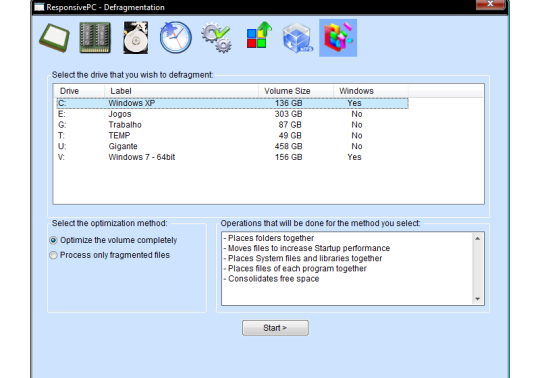Click 'Places files of each program together' line
This screenshot has height=378, width=540.
coord(295,269)
